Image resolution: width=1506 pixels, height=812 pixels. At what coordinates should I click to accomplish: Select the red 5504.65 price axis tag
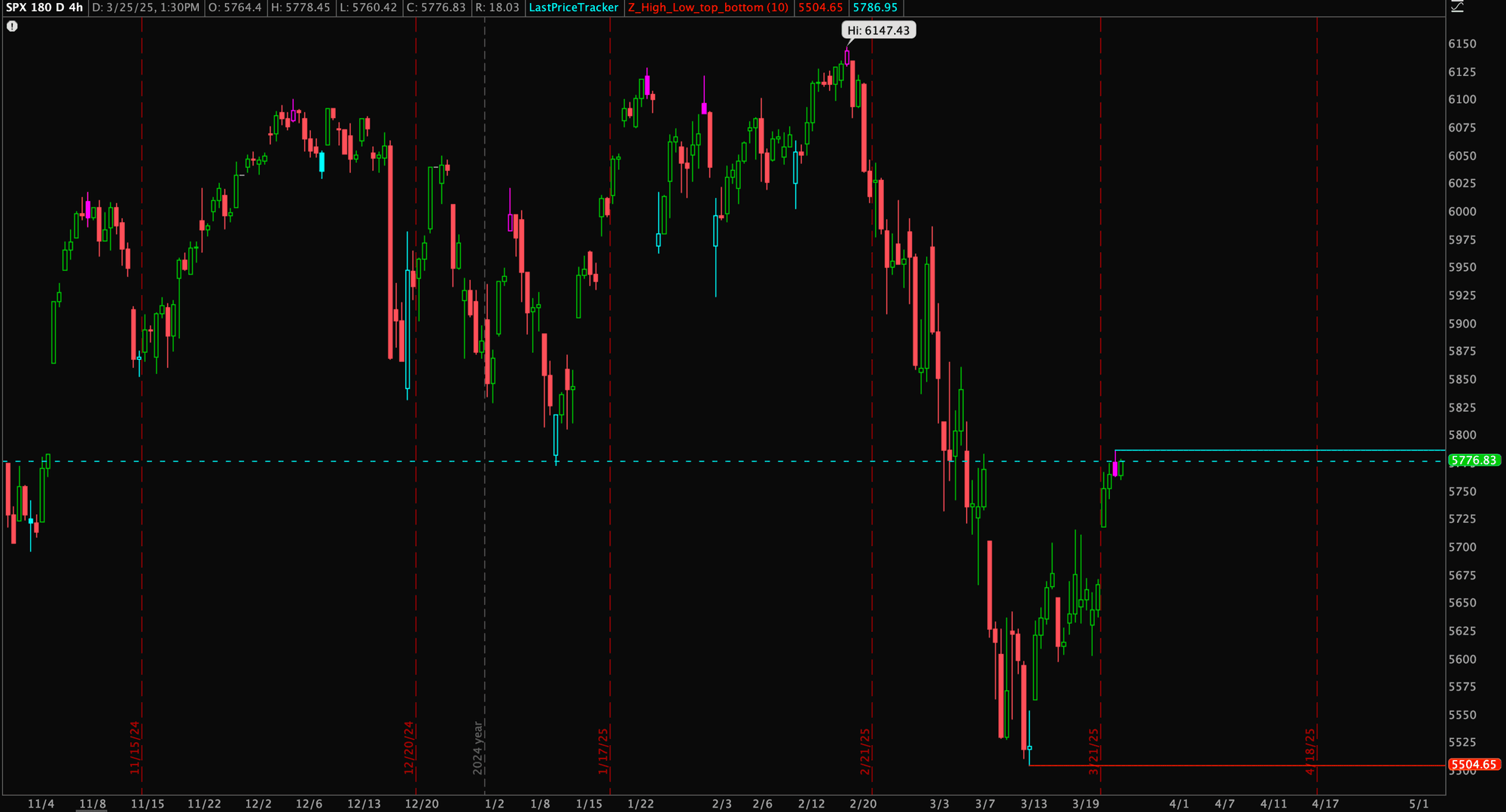coord(1474,765)
